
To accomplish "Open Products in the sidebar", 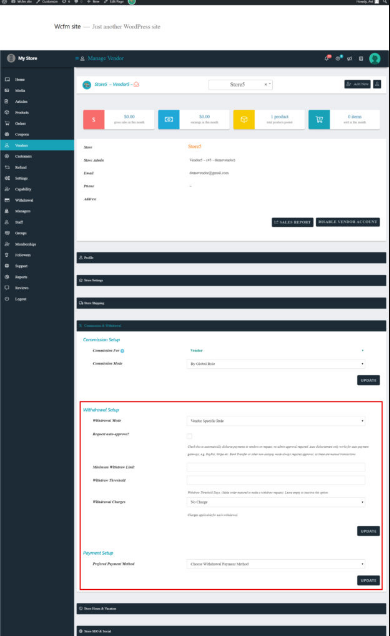I will (22, 112).
